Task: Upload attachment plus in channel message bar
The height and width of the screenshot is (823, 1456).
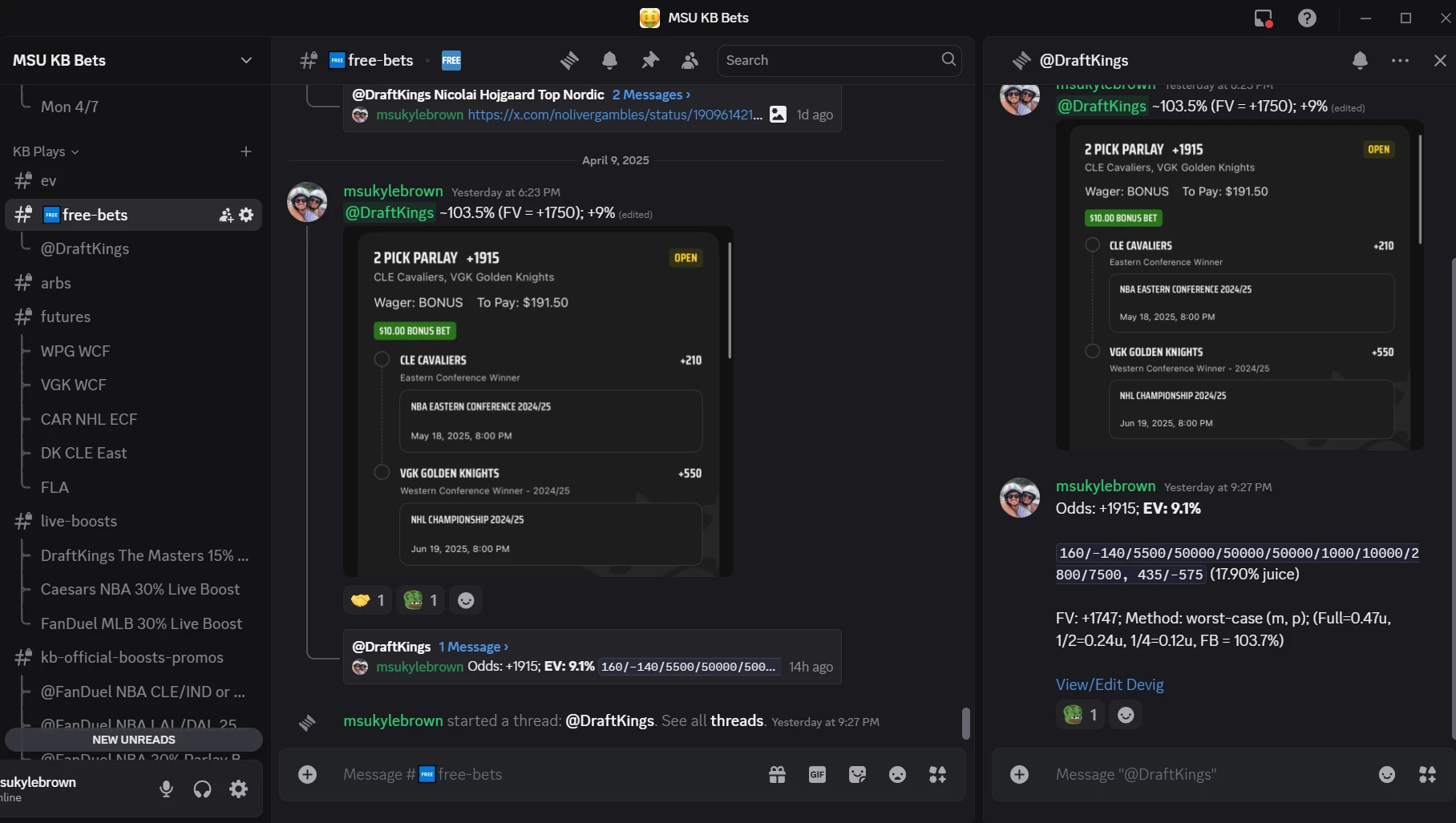Action: pyautogui.click(x=307, y=774)
